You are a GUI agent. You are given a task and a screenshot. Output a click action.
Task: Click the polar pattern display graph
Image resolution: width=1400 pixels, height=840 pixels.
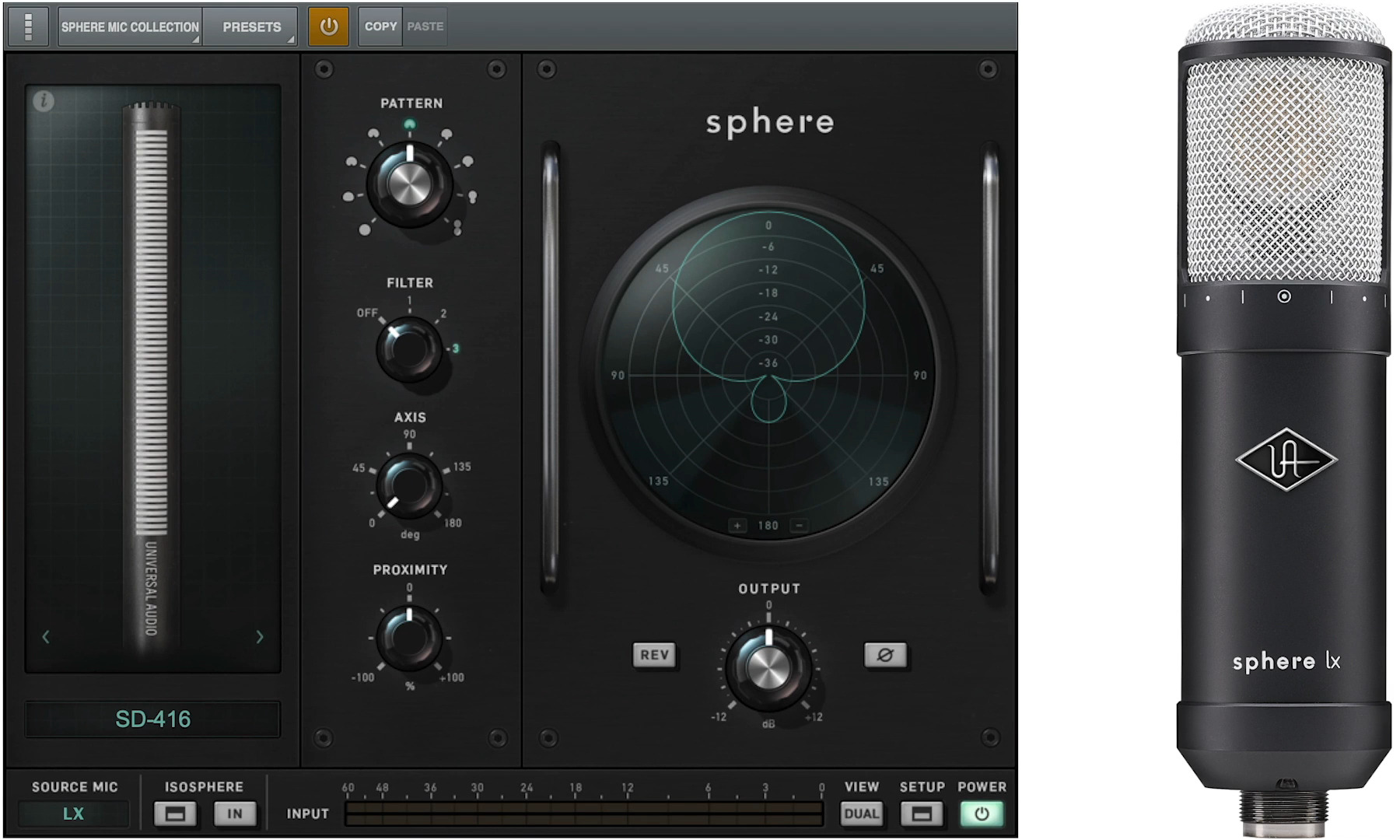tap(768, 375)
